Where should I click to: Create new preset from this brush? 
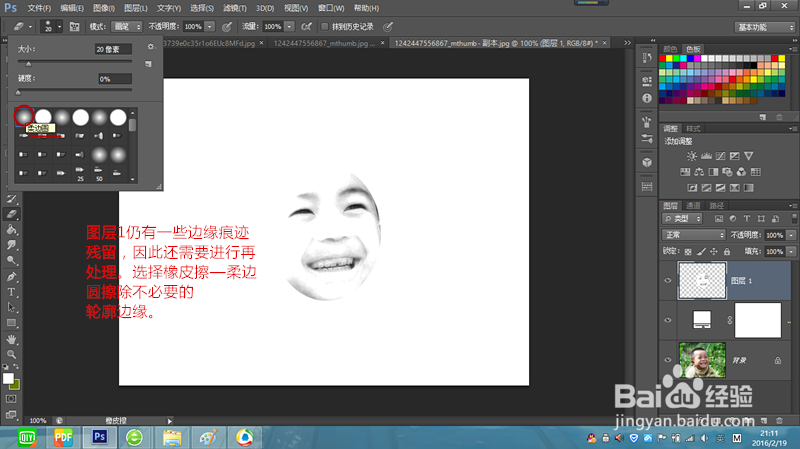click(x=148, y=64)
